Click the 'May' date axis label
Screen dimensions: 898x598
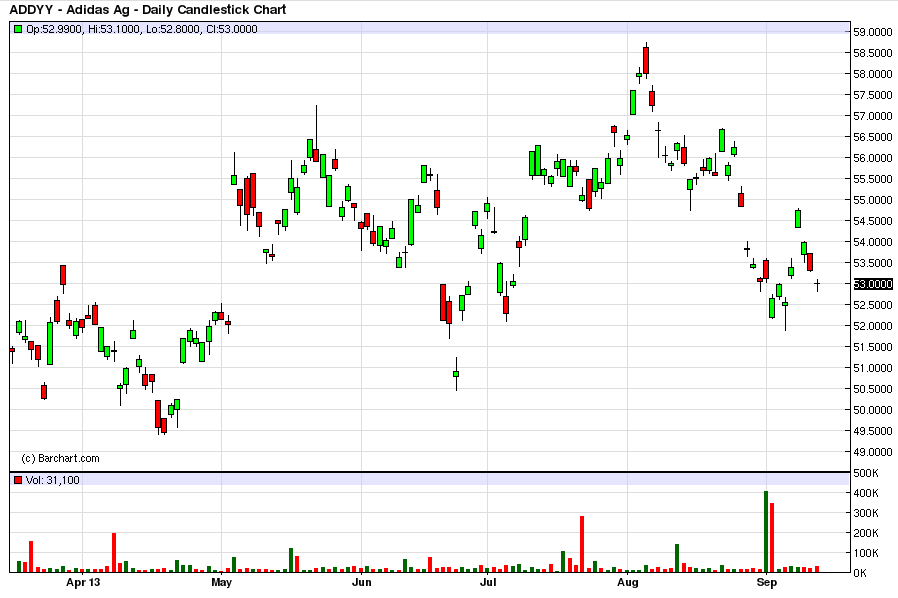[222, 583]
